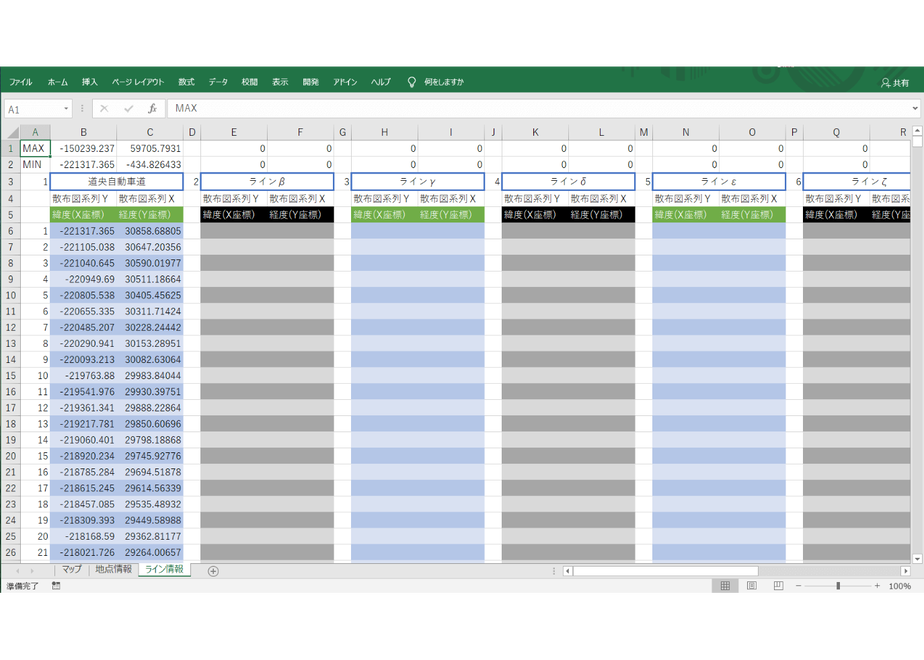Click cell with value 30858.68805
924x660 pixels.
click(x=150, y=231)
